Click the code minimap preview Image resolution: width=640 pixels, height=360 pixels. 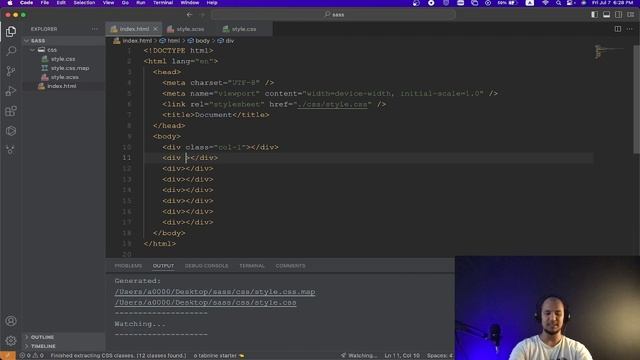pos(608,52)
